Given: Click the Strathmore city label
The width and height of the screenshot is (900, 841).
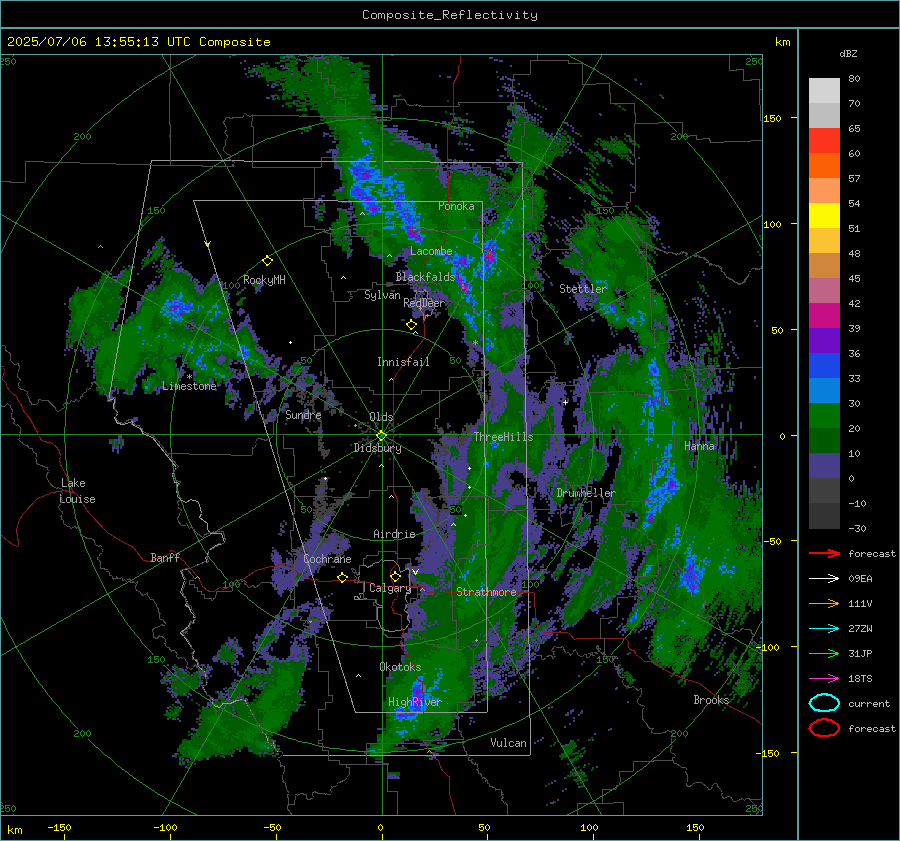Looking at the screenshot, I should pyautogui.click(x=486, y=592).
